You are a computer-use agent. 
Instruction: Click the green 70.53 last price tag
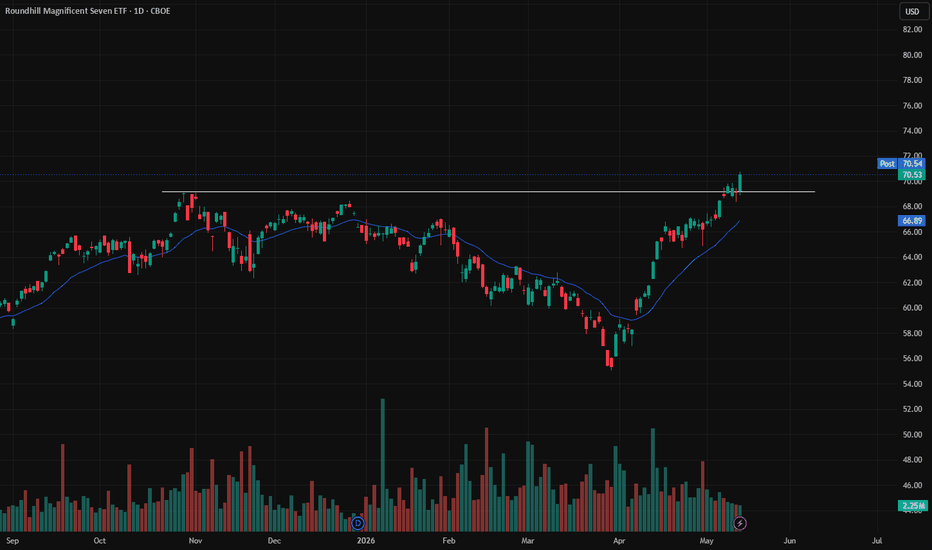click(x=912, y=175)
